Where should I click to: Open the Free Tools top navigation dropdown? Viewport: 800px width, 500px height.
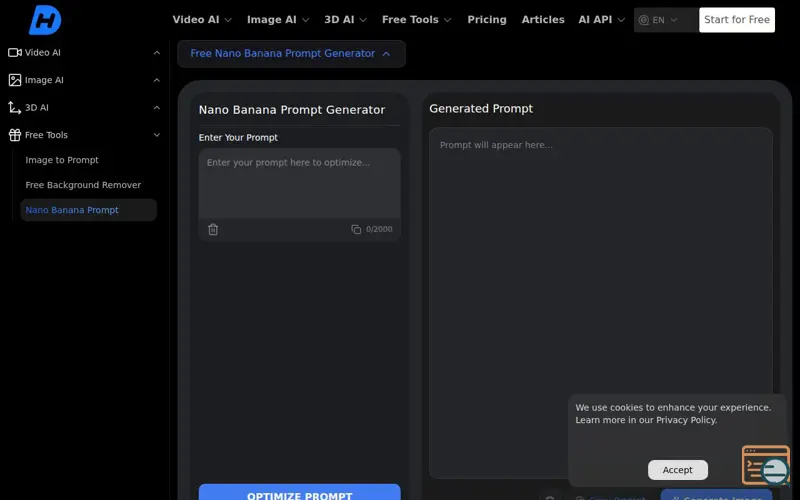point(416,20)
